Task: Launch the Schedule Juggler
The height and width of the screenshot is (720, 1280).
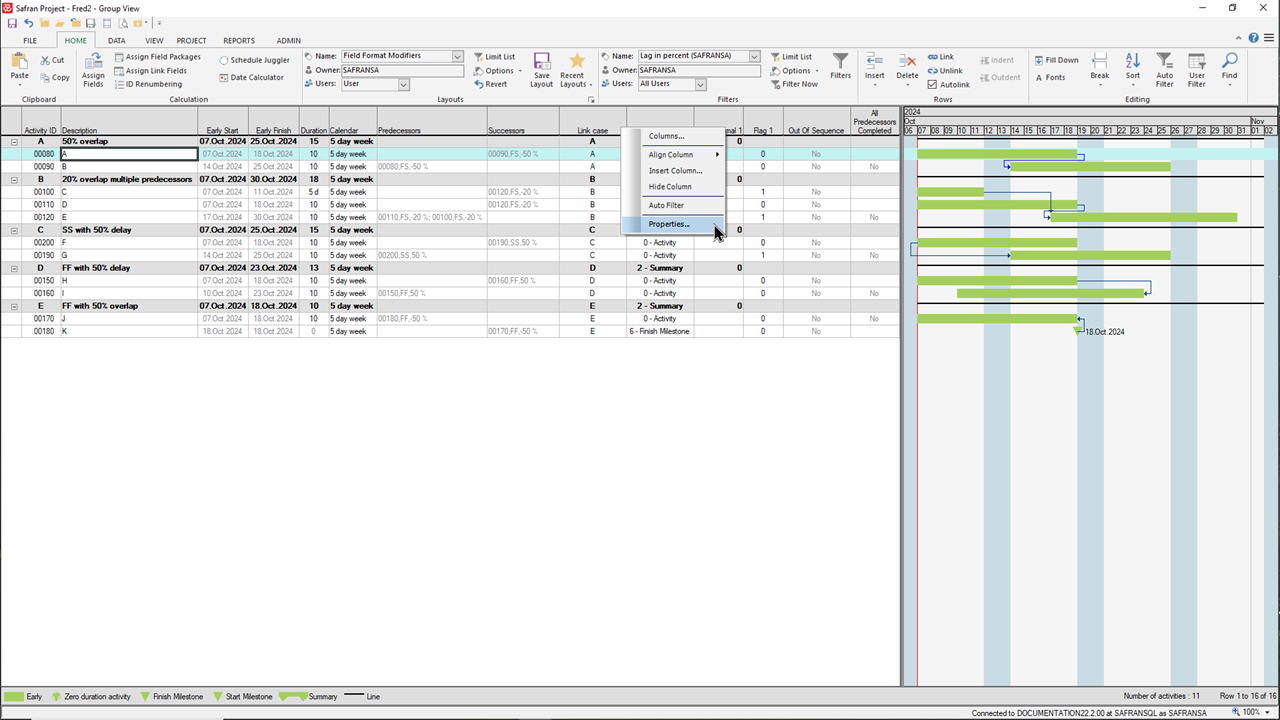Action: [x=255, y=60]
